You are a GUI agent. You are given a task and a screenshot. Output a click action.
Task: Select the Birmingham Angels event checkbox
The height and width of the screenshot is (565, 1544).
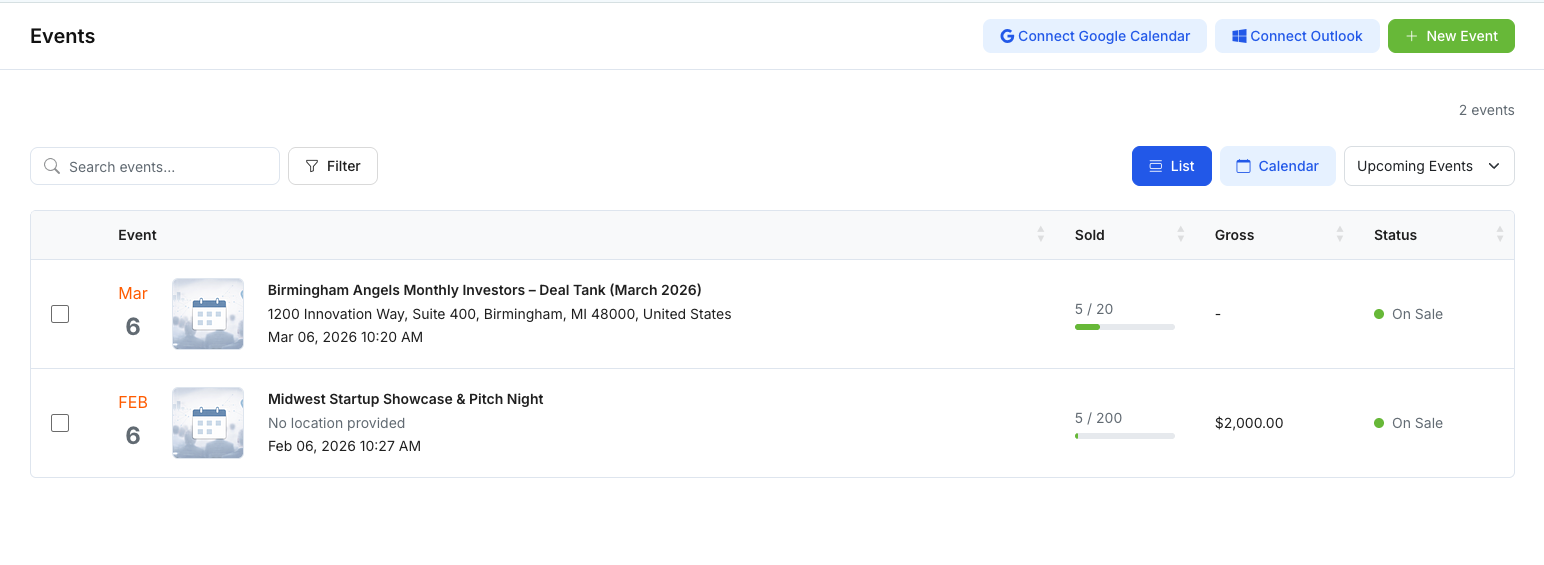click(x=60, y=314)
